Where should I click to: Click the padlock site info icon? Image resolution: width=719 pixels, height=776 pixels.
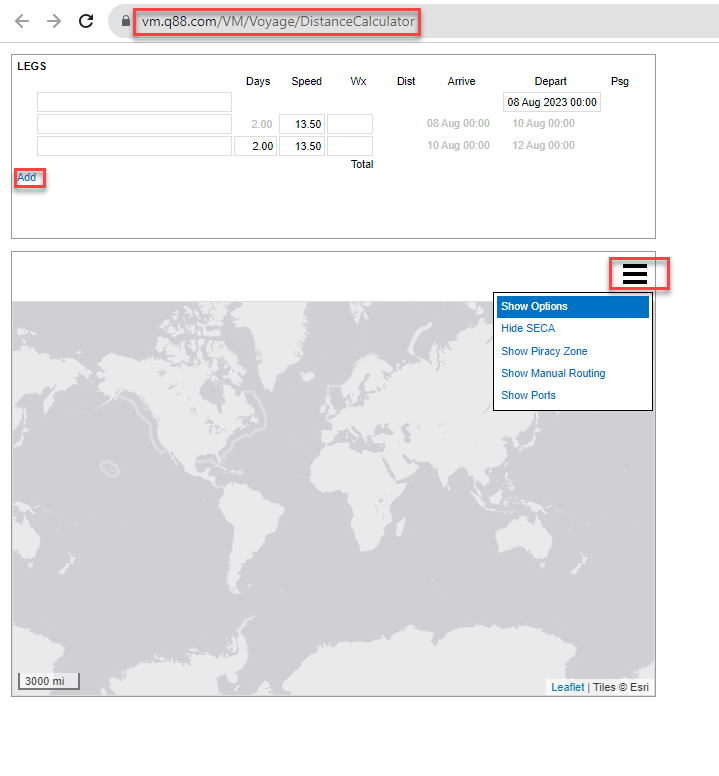click(125, 21)
